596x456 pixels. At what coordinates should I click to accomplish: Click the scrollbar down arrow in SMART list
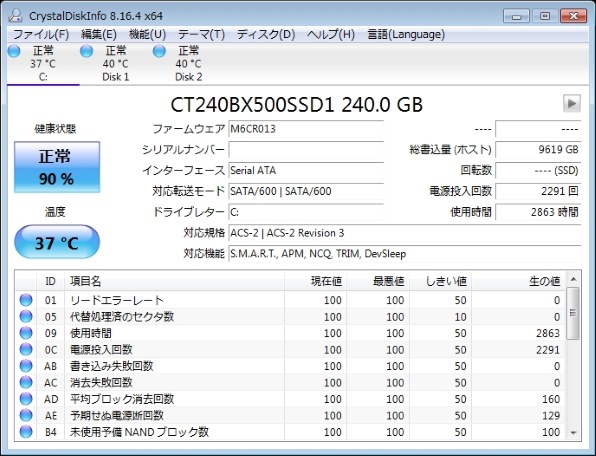coord(573,433)
